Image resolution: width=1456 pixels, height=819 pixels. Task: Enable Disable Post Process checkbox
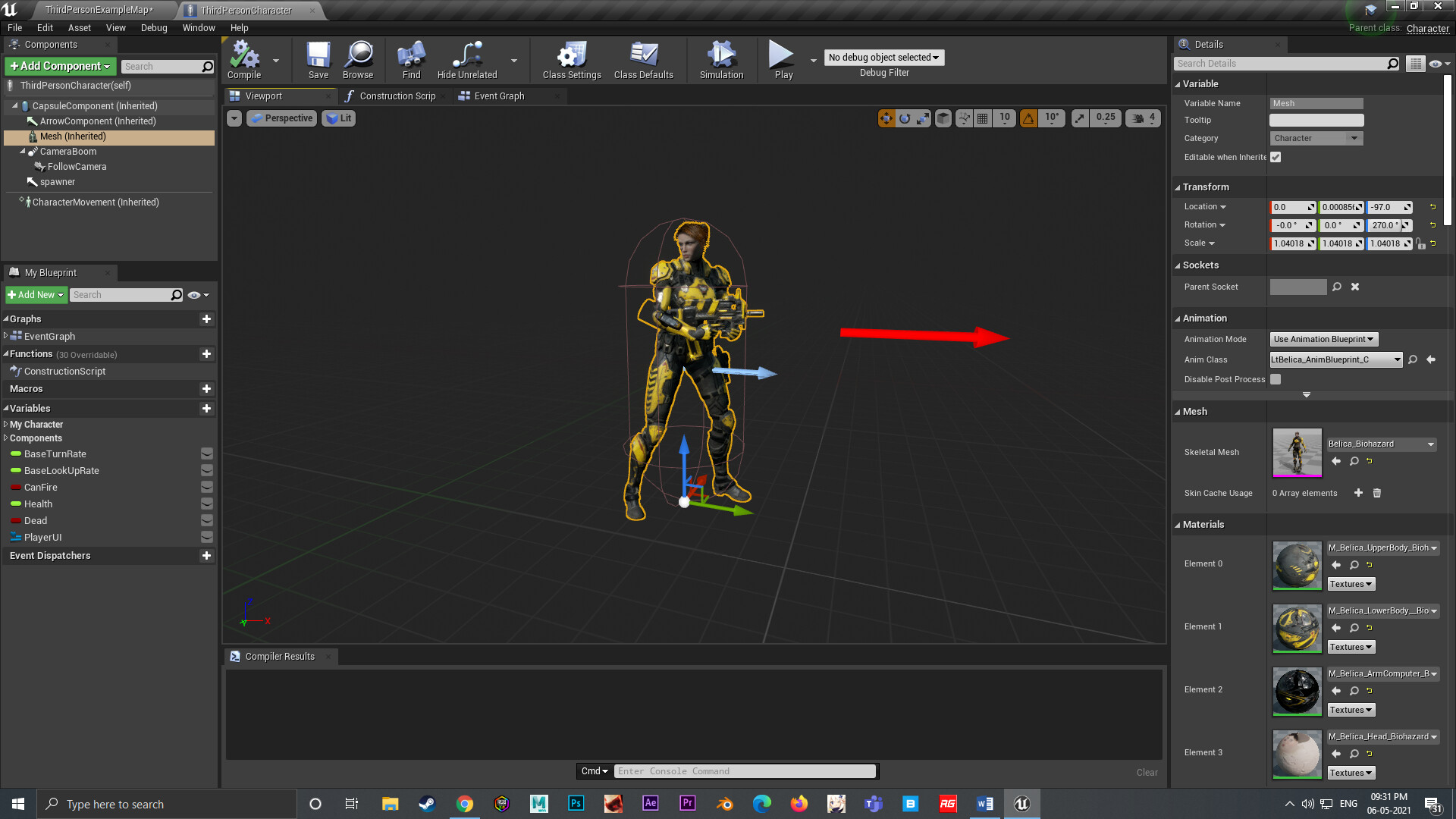1276,379
